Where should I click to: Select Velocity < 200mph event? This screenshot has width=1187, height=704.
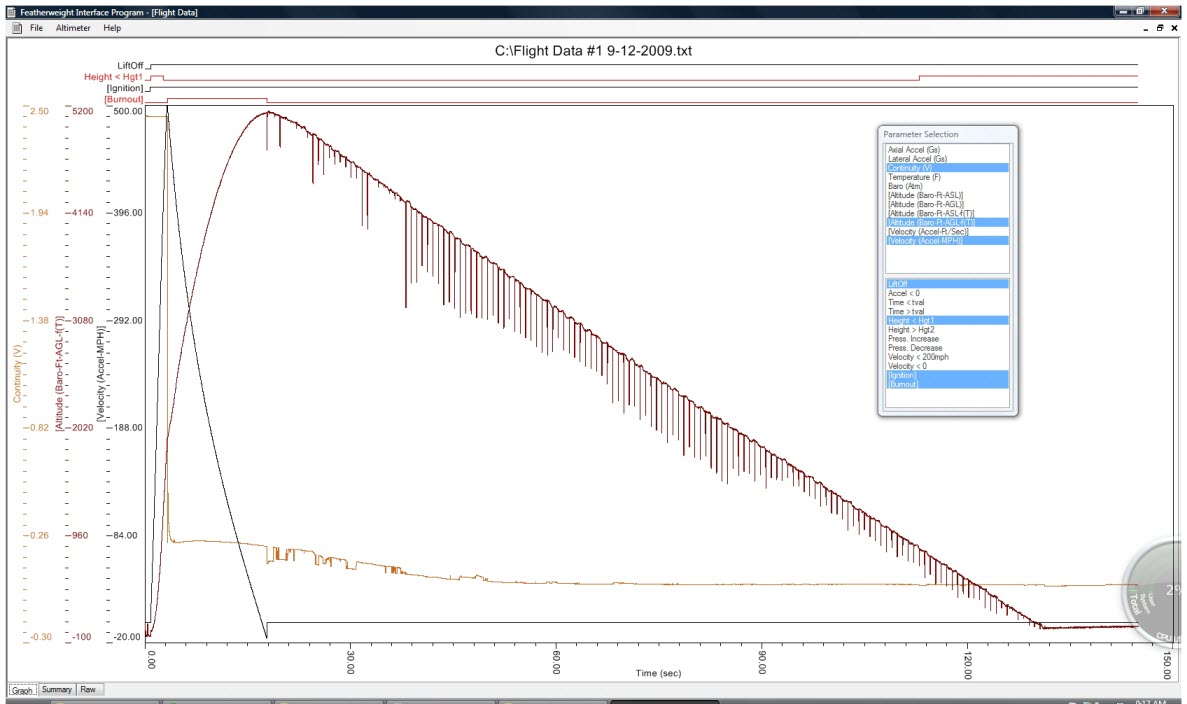click(x=947, y=357)
